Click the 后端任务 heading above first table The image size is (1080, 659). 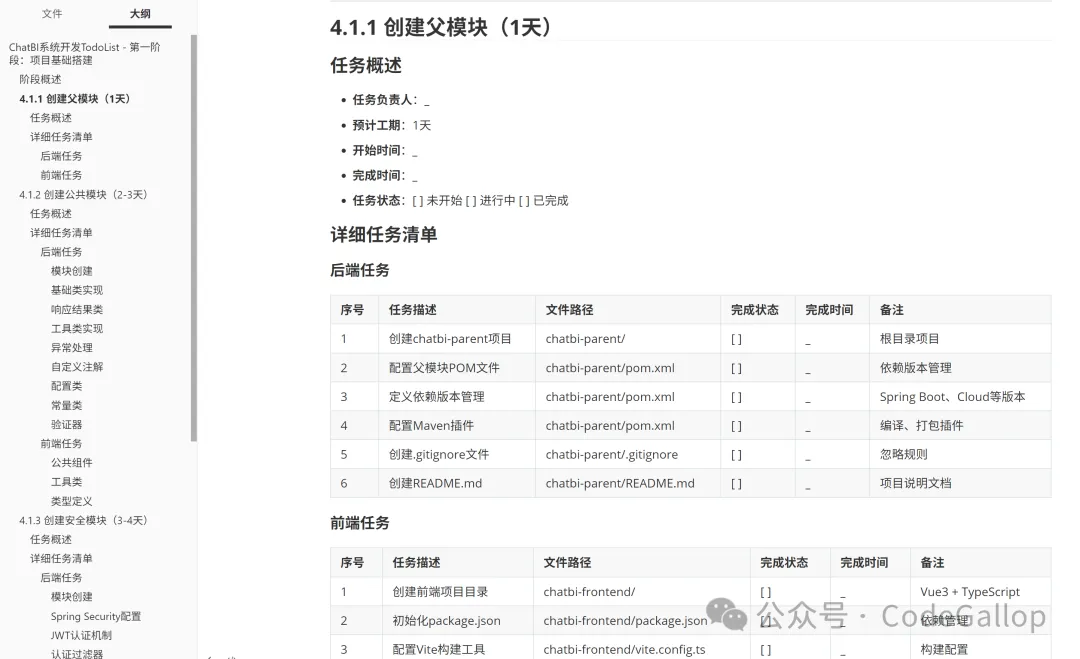360,271
